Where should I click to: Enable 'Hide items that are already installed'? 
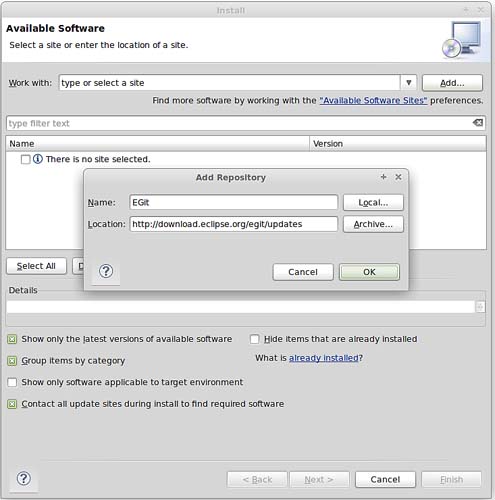pos(254,339)
